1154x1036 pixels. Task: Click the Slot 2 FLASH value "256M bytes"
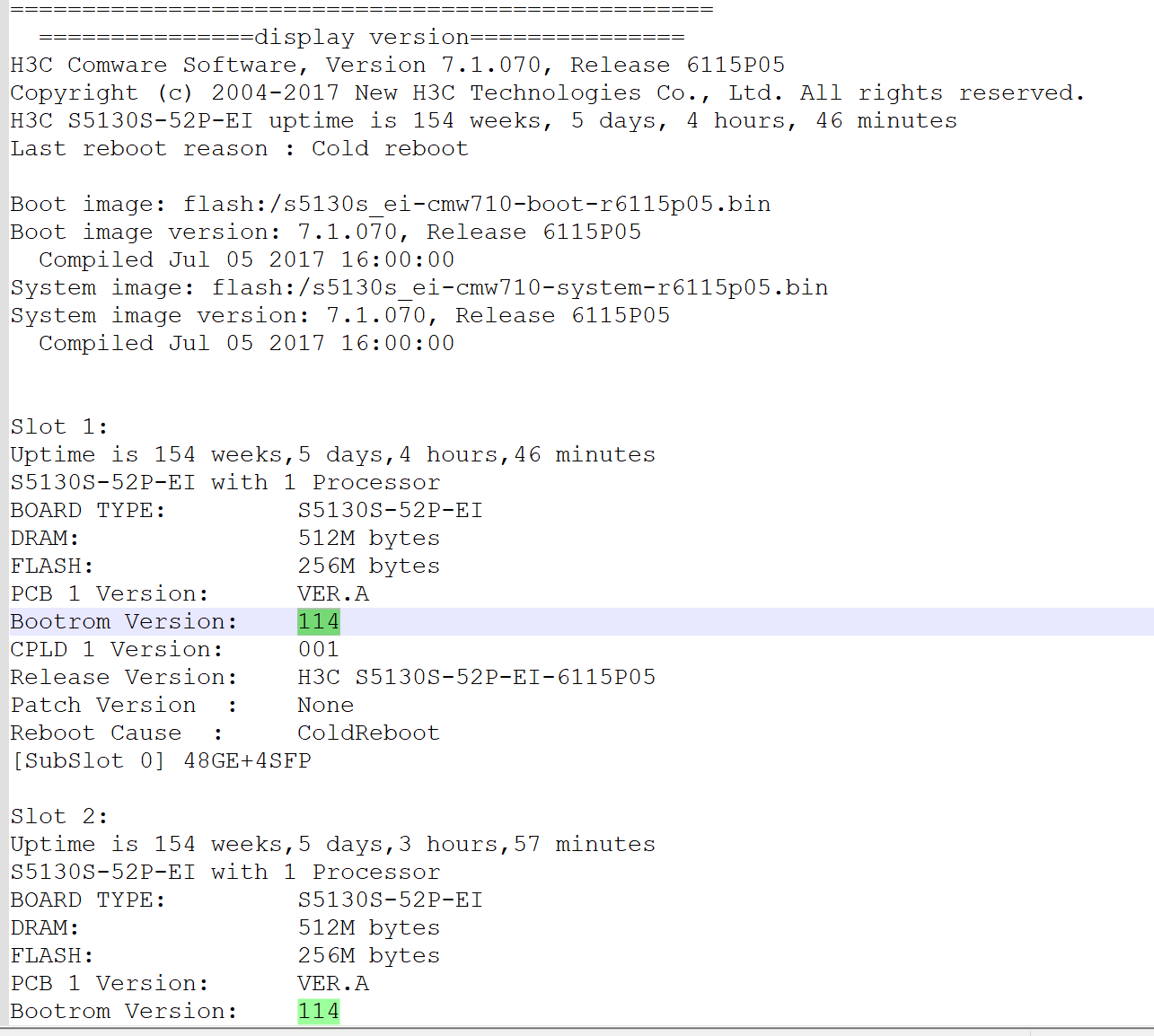pos(369,956)
